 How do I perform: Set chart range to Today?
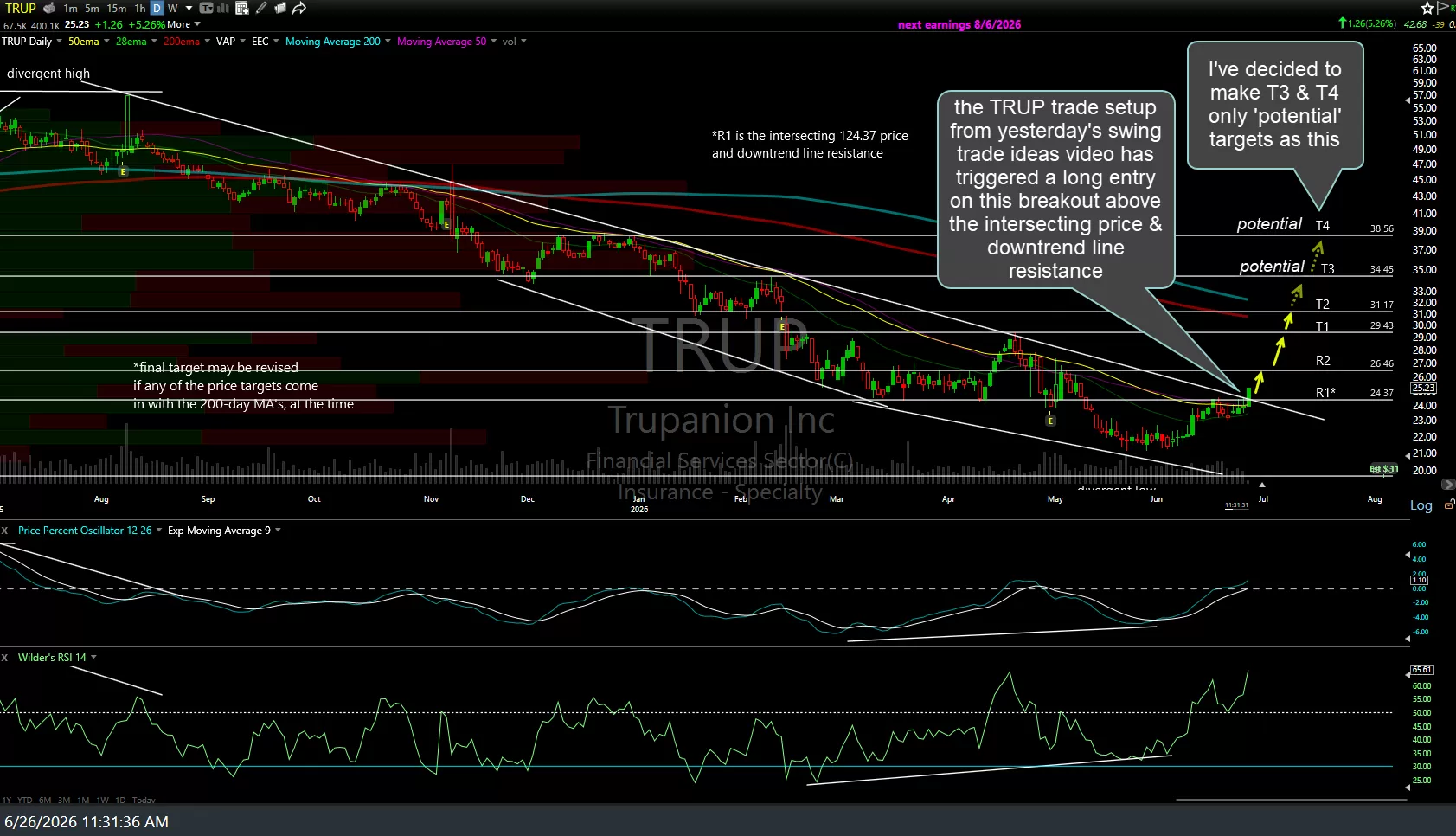(x=144, y=800)
